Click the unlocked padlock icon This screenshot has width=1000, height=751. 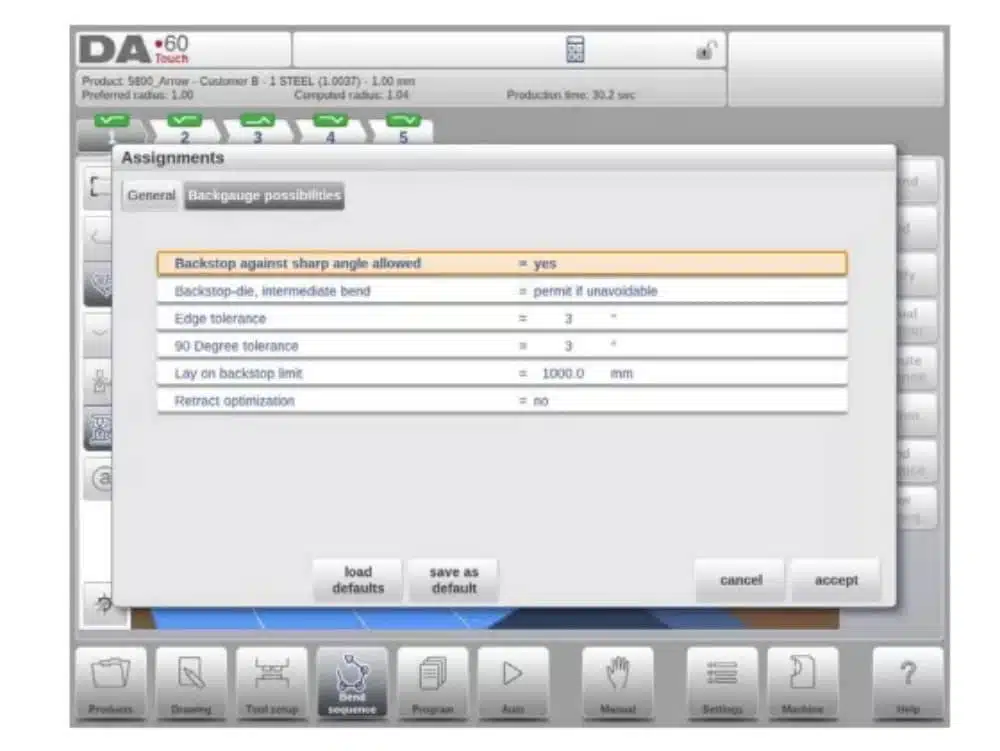(x=706, y=50)
